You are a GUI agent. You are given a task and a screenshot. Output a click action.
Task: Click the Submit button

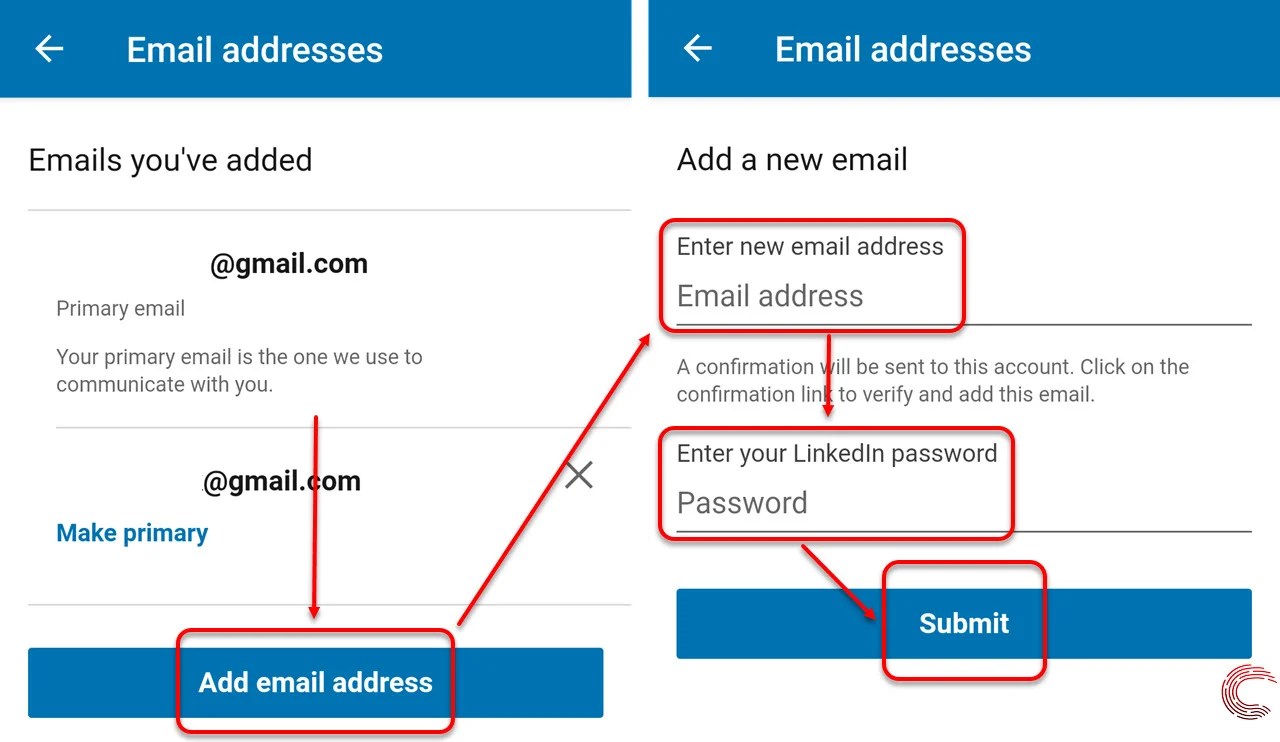tap(963, 623)
